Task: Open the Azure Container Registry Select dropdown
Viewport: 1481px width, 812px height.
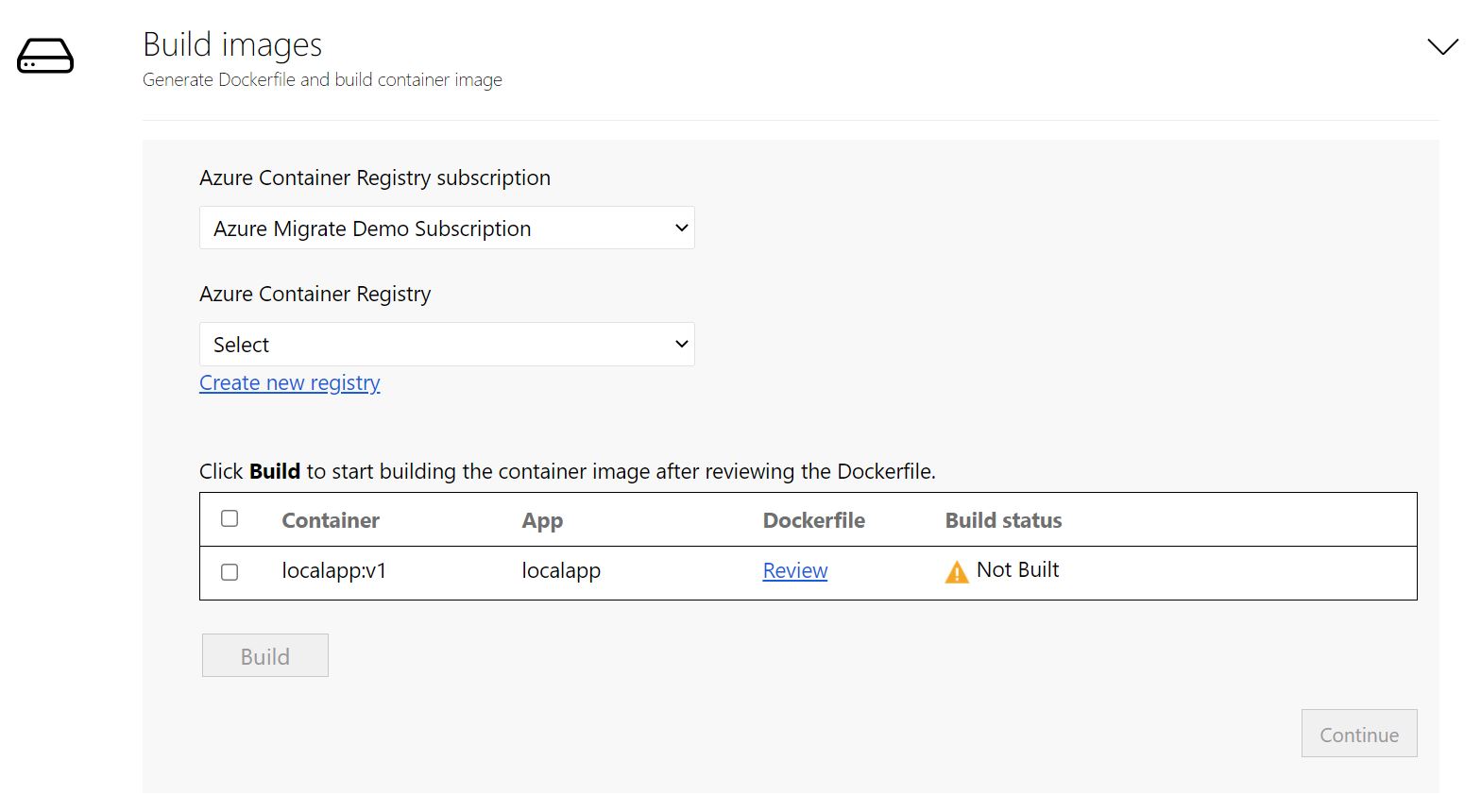Action: (x=447, y=345)
